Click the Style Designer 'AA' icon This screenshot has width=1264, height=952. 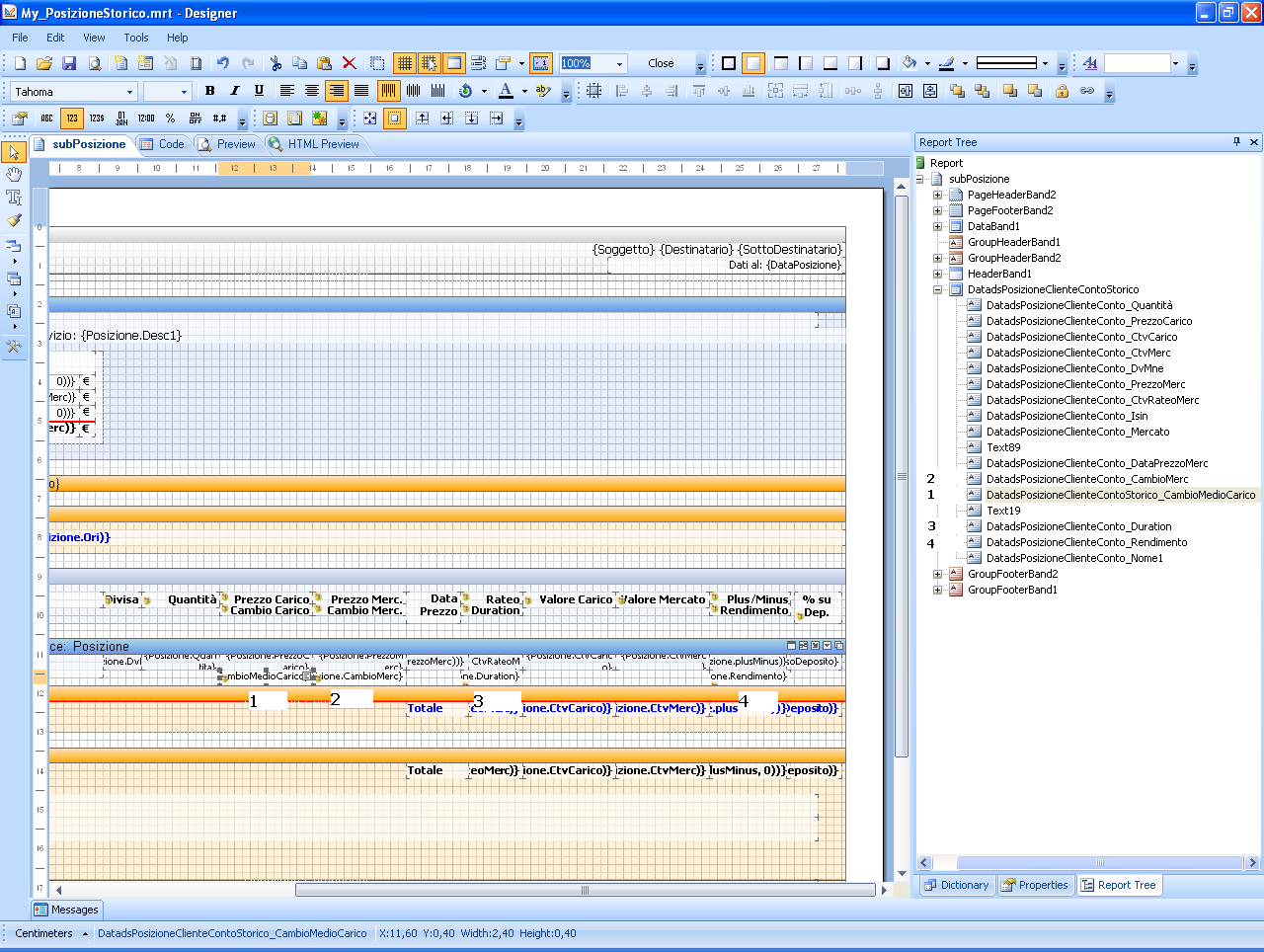(1090, 63)
